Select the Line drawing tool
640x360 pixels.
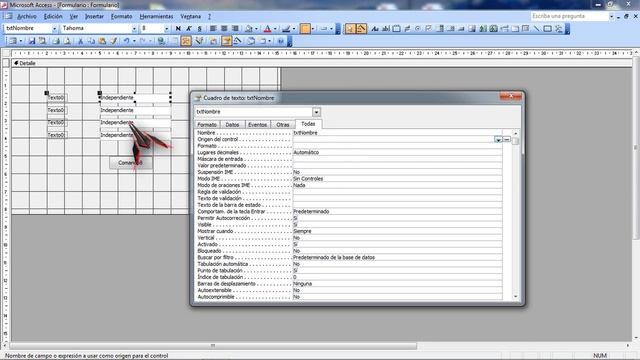point(536,29)
